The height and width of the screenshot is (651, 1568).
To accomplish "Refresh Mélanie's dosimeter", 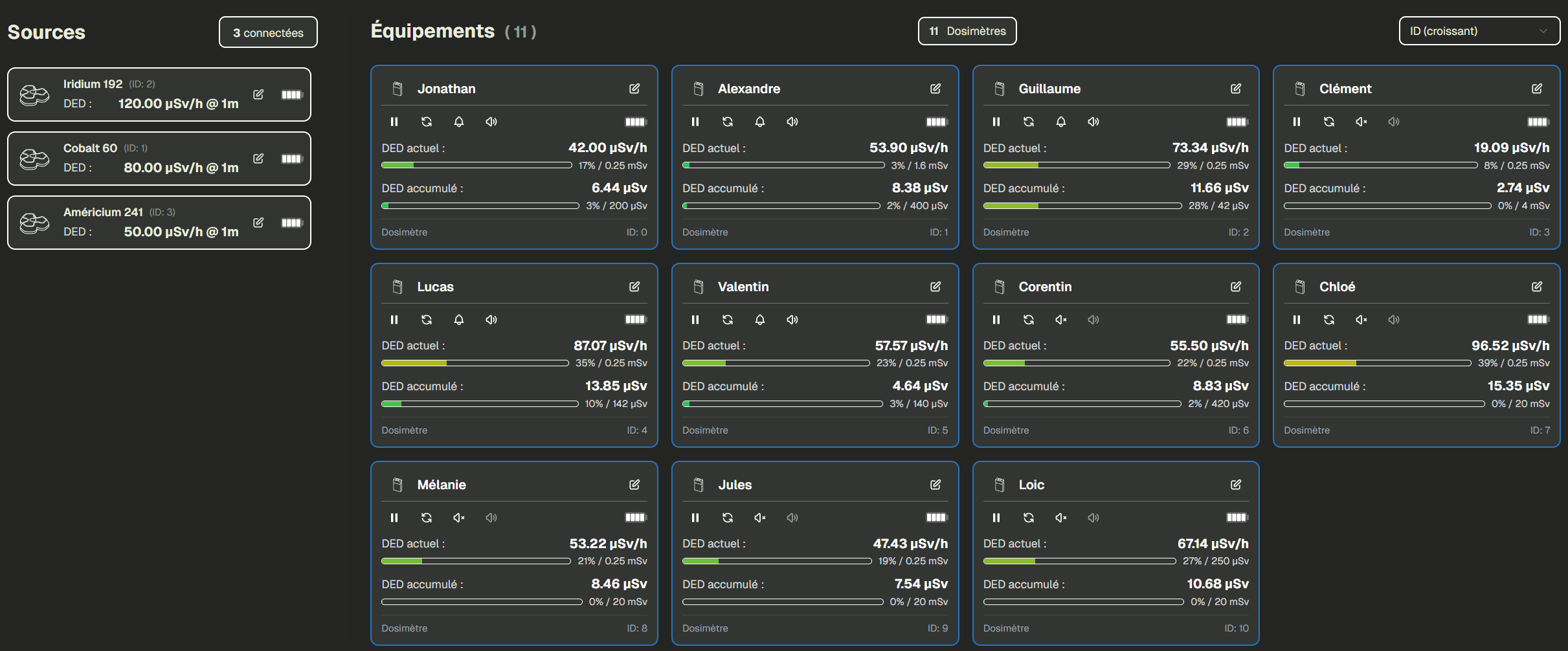I will click(x=427, y=518).
